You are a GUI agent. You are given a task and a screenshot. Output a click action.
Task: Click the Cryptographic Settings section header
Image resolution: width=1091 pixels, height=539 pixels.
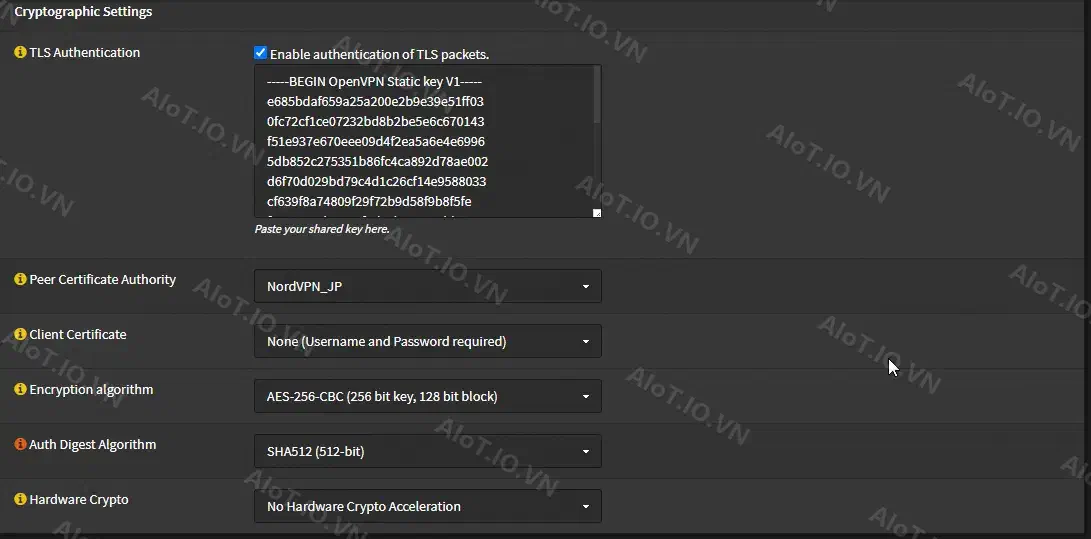click(x=83, y=12)
